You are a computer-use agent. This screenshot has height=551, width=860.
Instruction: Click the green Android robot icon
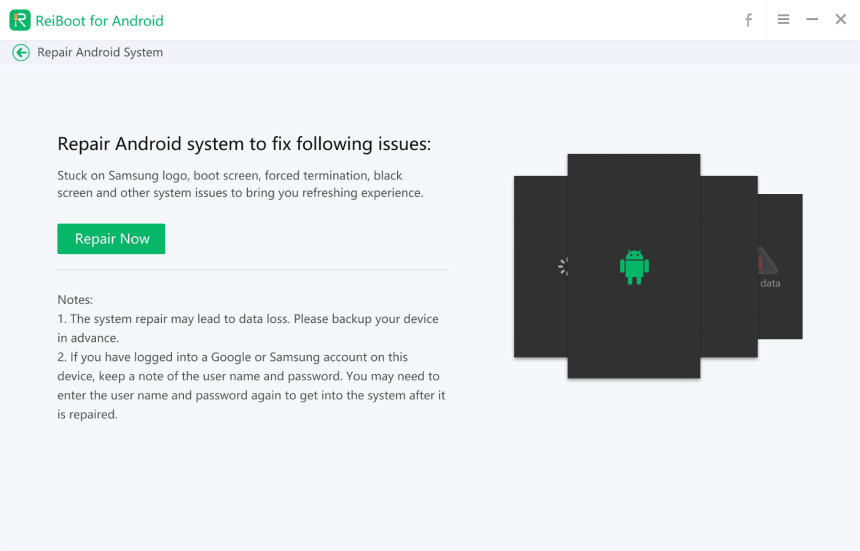click(x=634, y=266)
